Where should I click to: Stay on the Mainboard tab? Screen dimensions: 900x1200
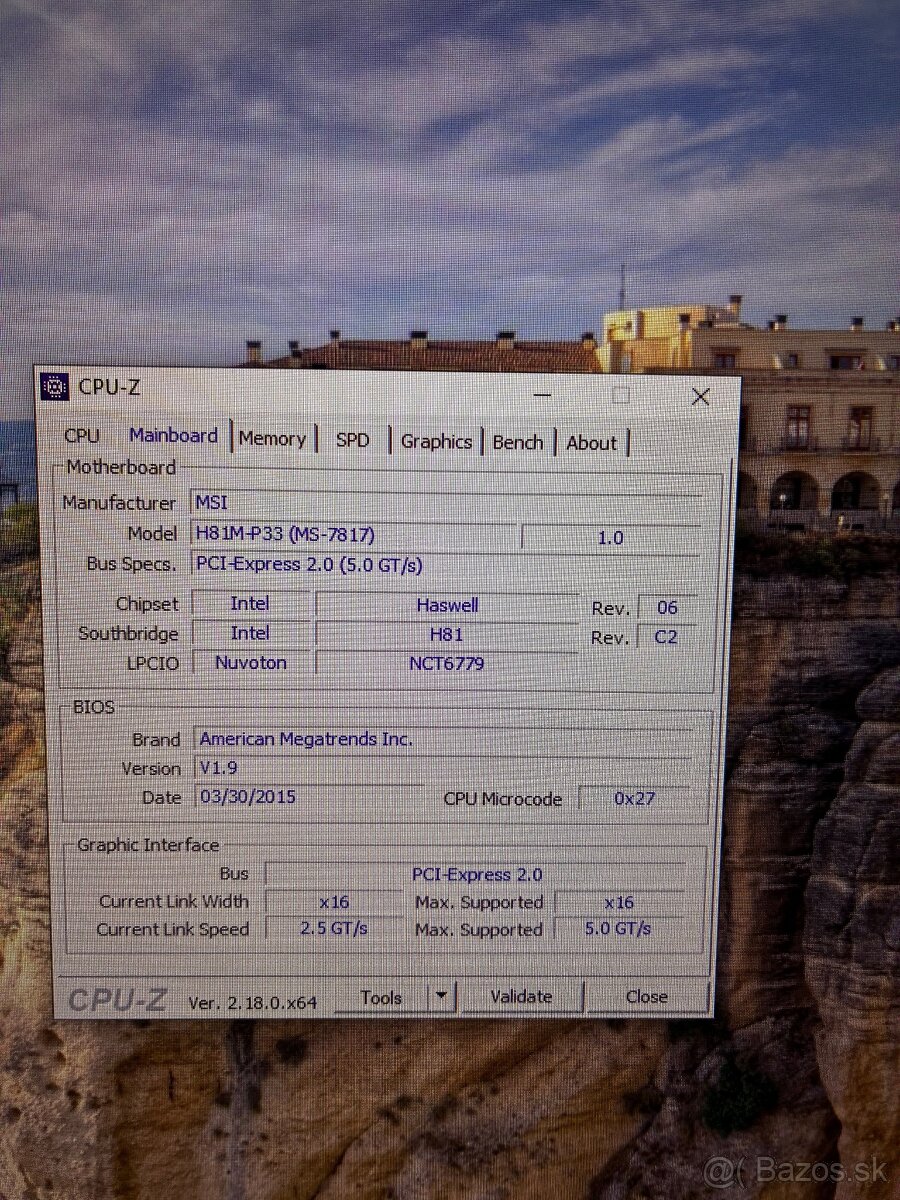[174, 435]
